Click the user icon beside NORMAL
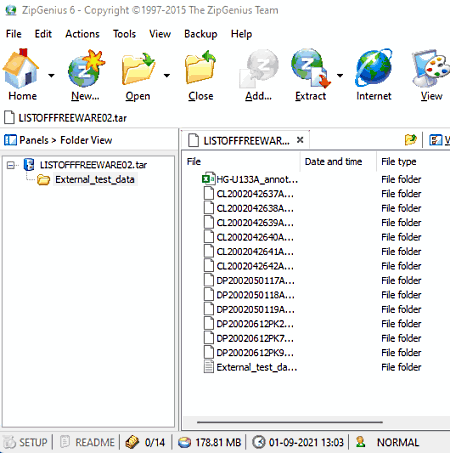This screenshot has height=453, width=450. coord(360,442)
